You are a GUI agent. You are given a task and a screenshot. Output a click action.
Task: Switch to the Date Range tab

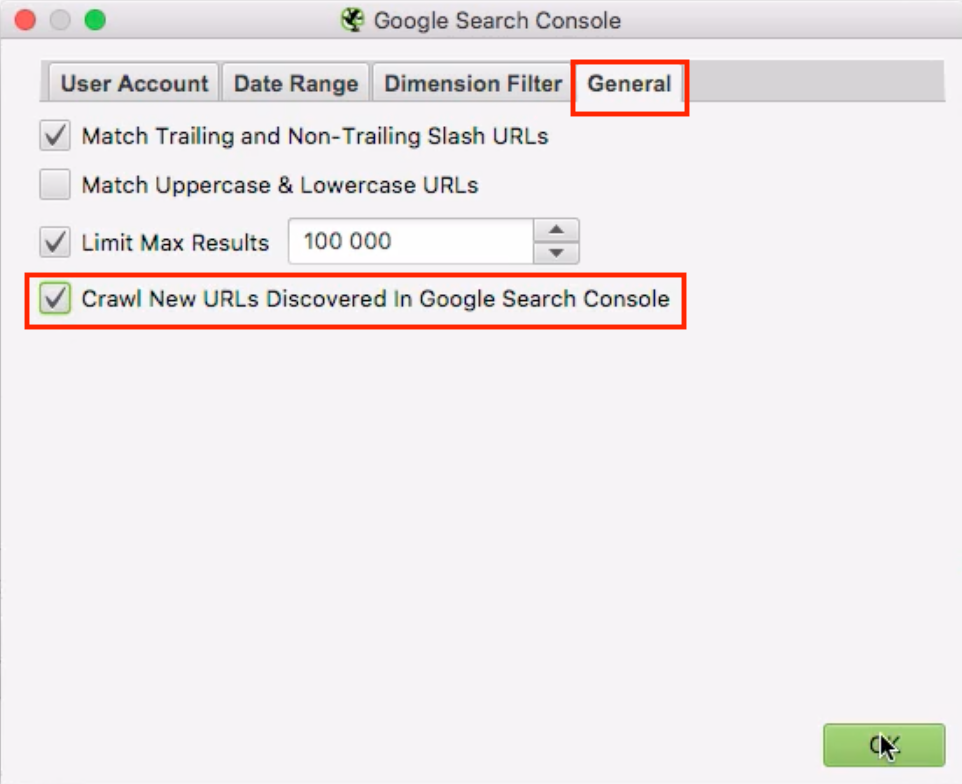point(296,83)
